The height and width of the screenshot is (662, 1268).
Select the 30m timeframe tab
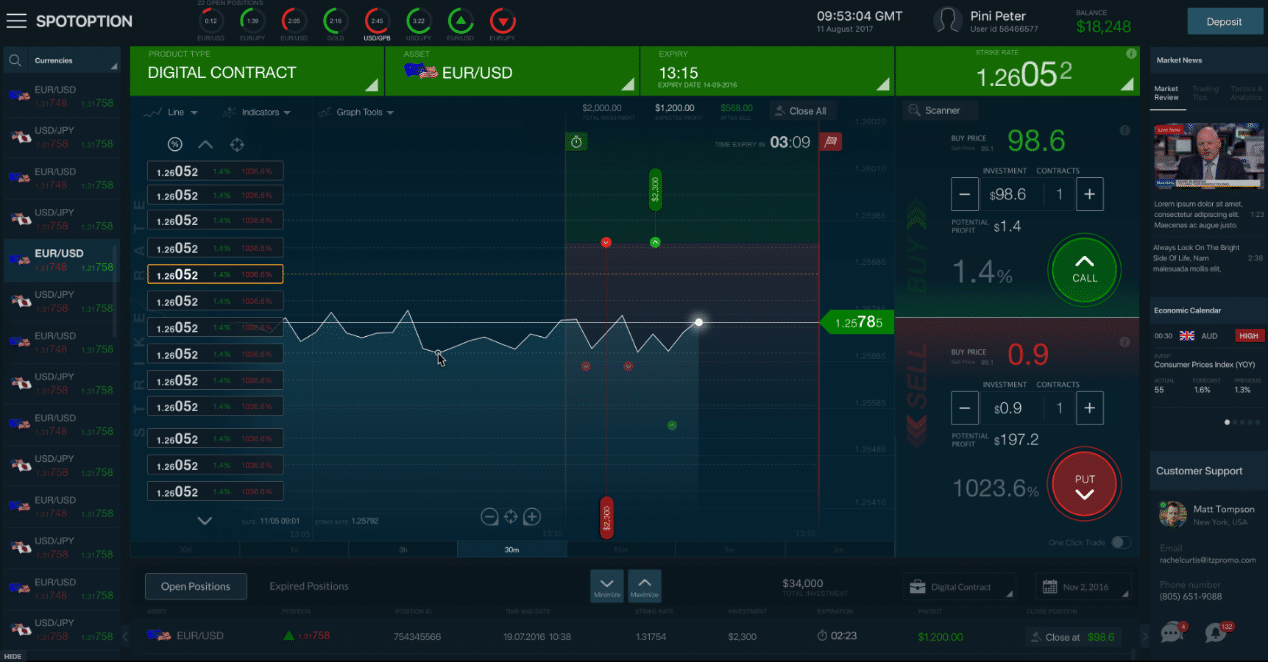pyautogui.click(x=511, y=549)
